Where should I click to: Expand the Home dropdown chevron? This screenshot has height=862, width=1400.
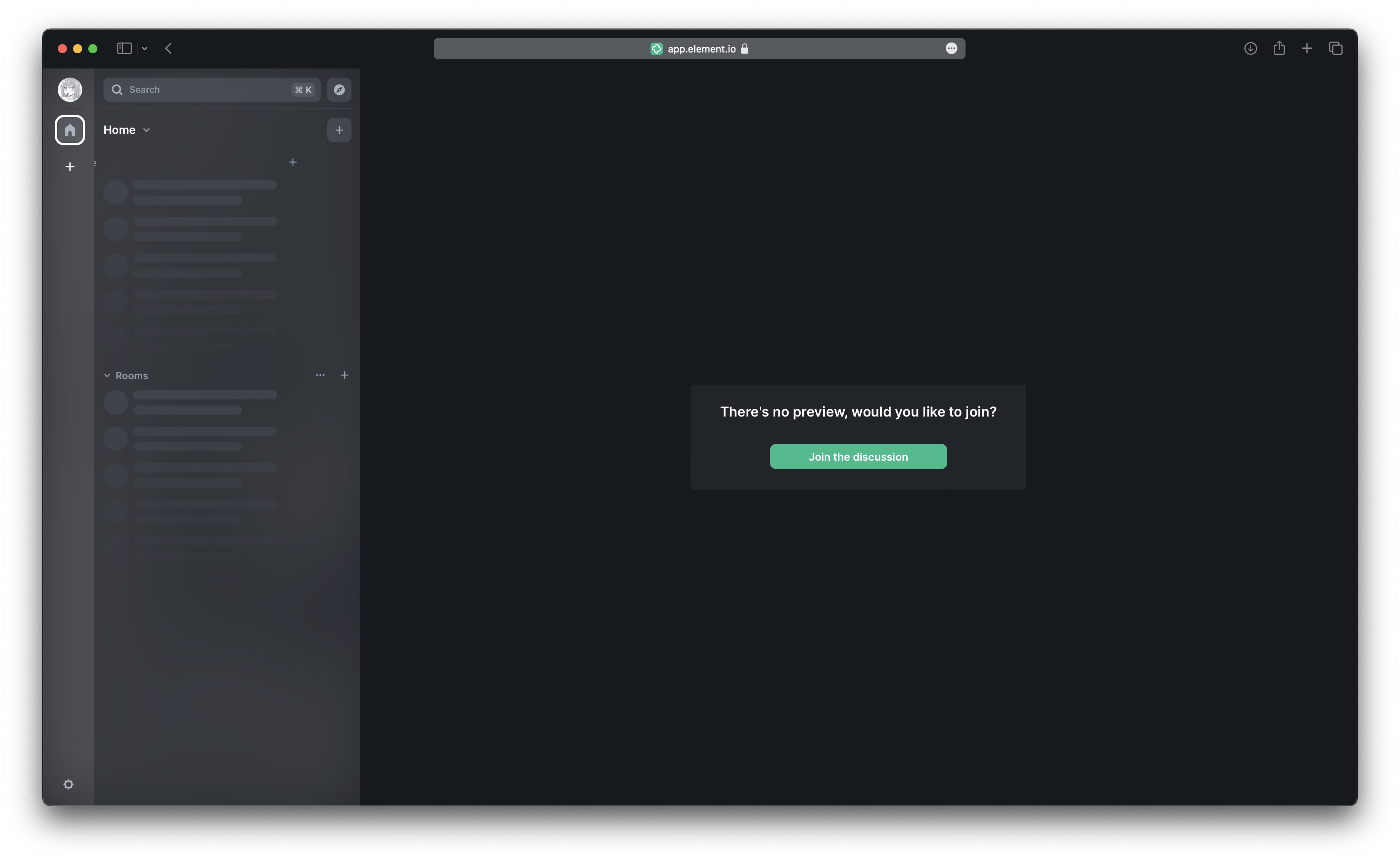click(146, 130)
